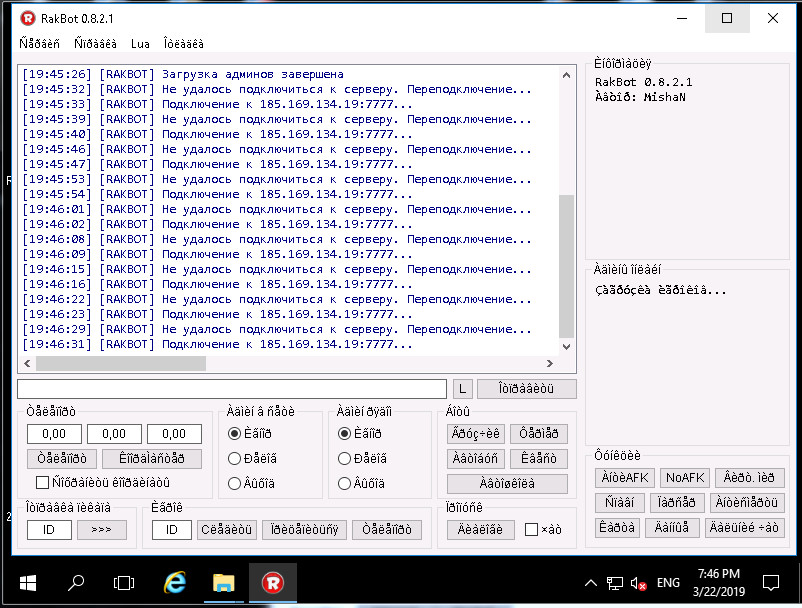Click log horizontal scroll right arrow
Image resolution: width=802 pixels, height=608 pixels.
(550, 364)
